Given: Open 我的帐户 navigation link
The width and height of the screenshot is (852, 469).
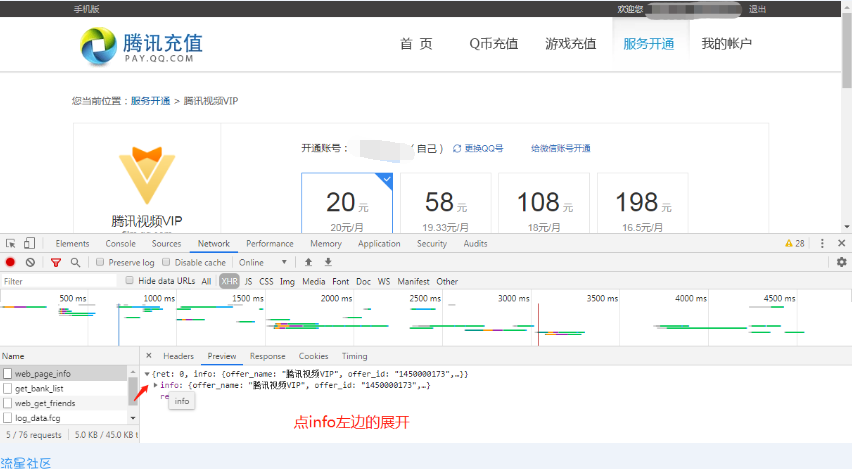Looking at the screenshot, I should point(726,44).
